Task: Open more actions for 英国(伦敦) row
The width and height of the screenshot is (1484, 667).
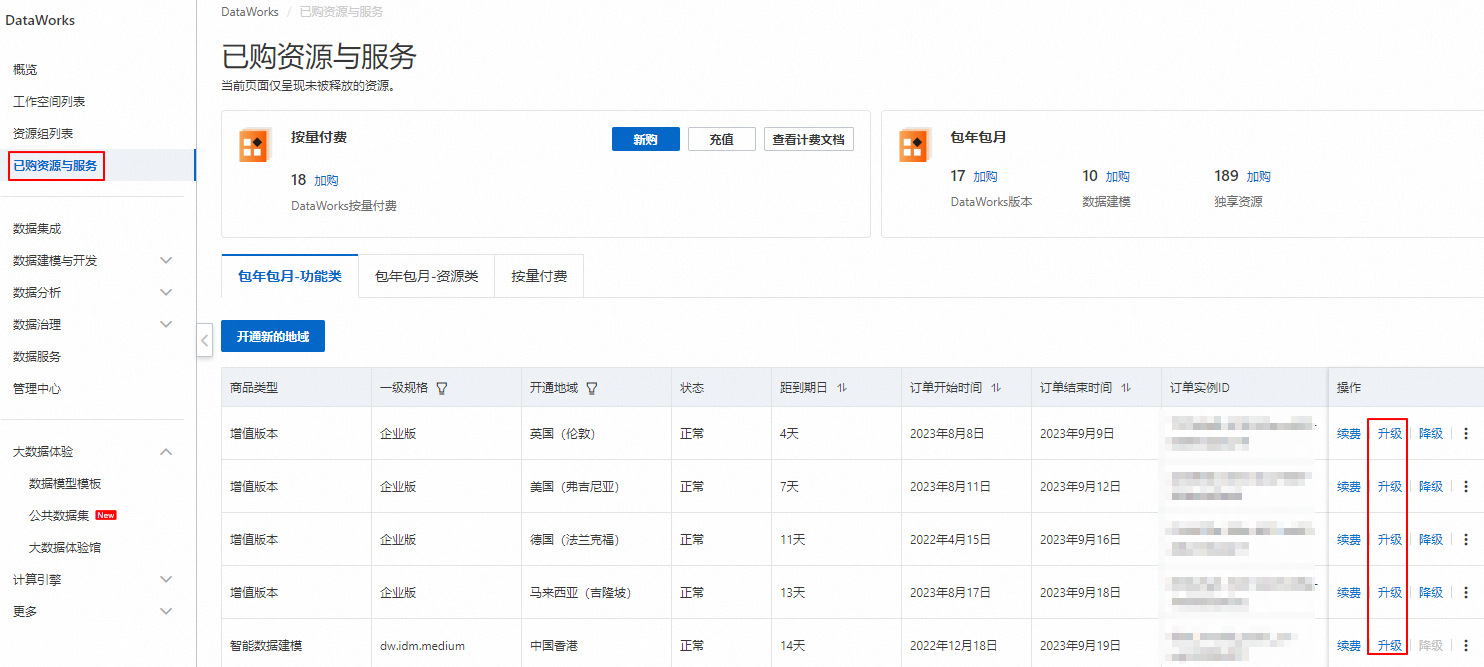Action: point(1466,433)
